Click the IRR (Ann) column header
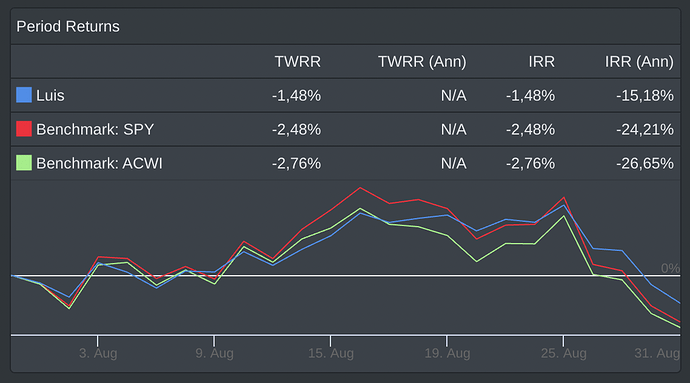Screen dimensions: 690x383 [x=639, y=62]
